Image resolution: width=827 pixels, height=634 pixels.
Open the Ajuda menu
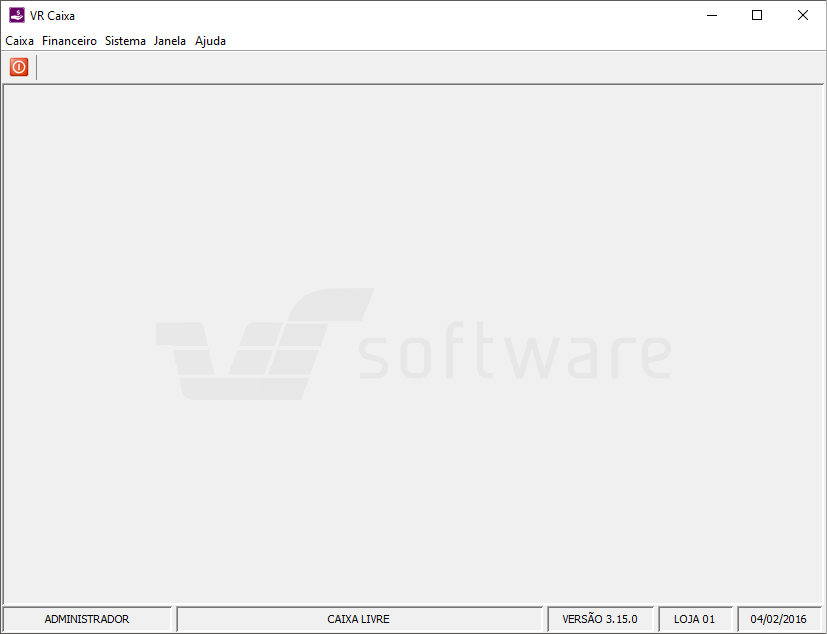pyautogui.click(x=210, y=41)
